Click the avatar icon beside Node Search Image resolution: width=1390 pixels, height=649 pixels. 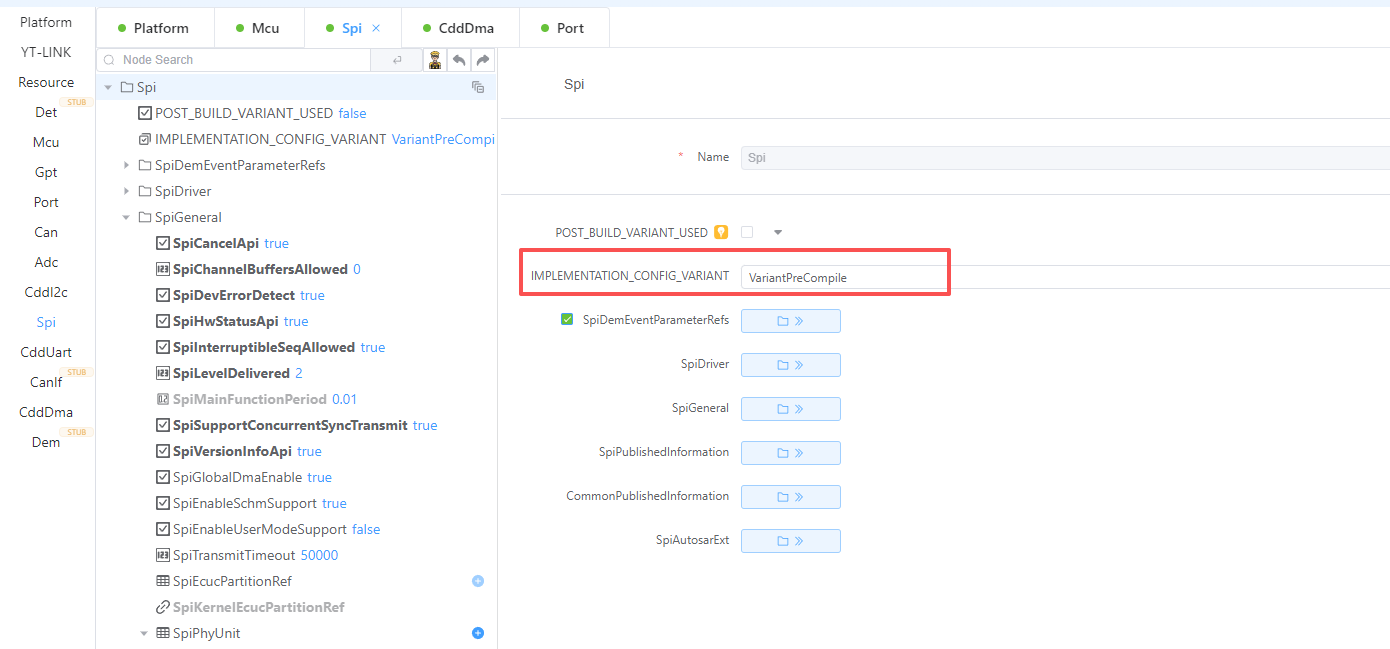[435, 60]
